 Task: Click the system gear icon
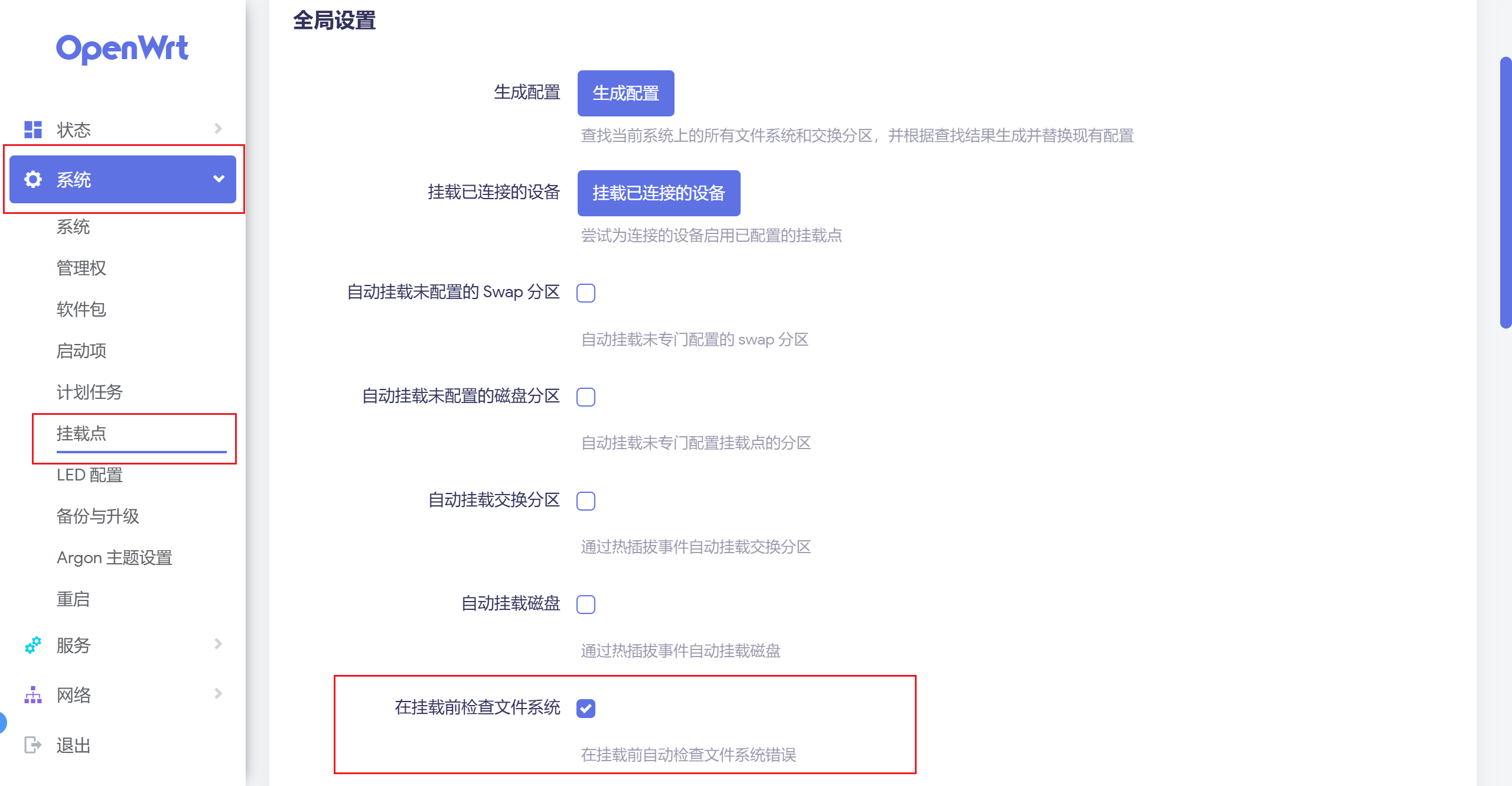click(33, 179)
